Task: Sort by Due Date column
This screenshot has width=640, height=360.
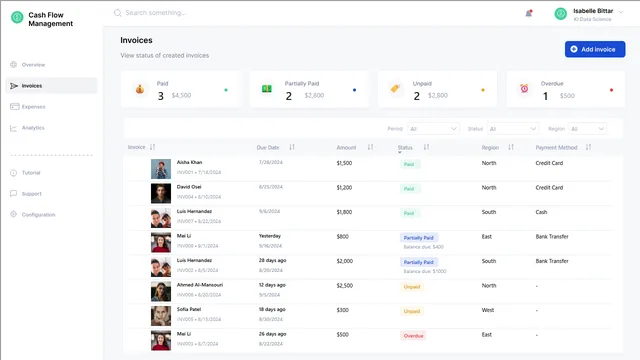Action: [292, 147]
